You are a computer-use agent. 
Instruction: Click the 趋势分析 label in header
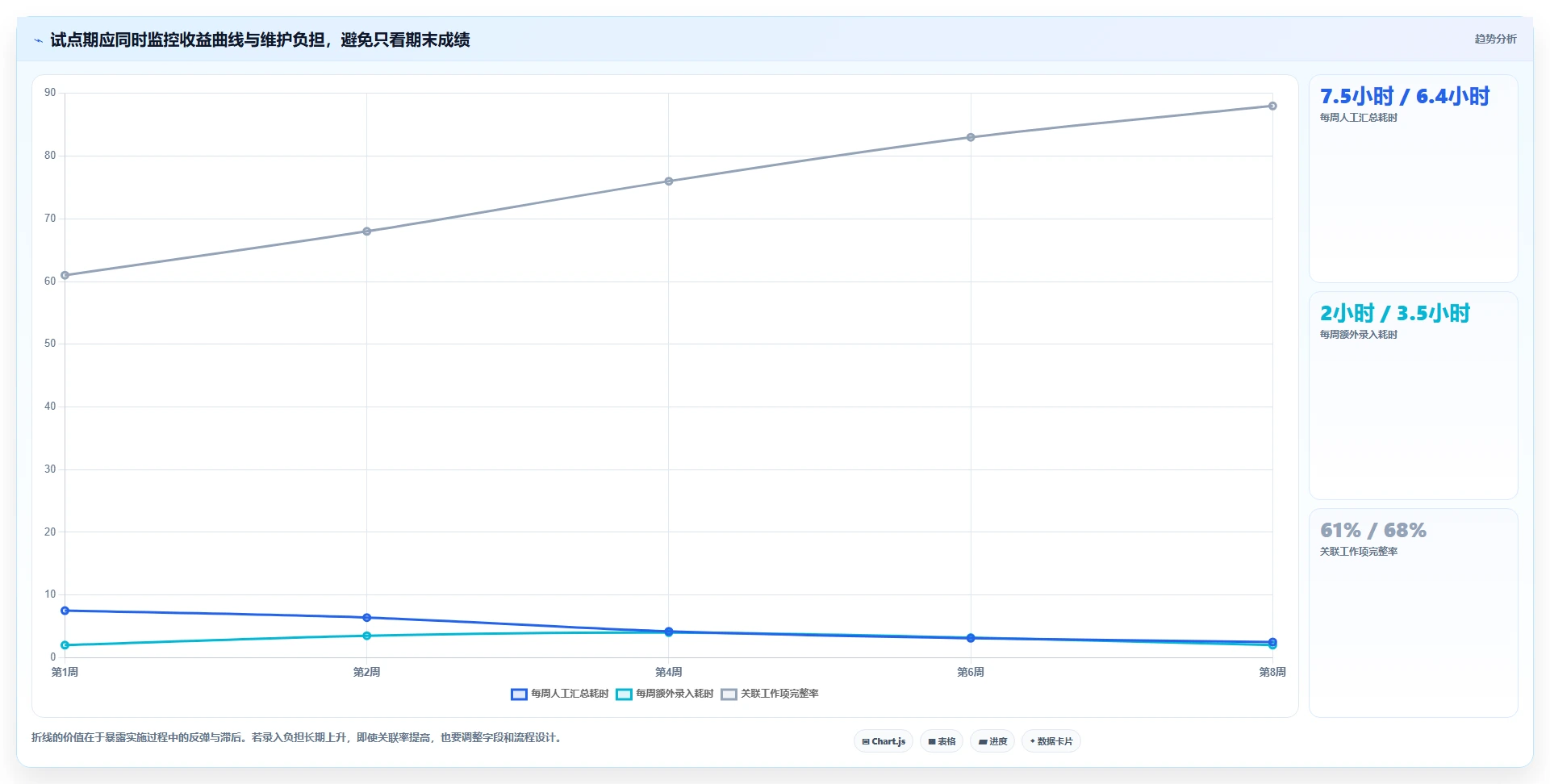(x=1495, y=39)
